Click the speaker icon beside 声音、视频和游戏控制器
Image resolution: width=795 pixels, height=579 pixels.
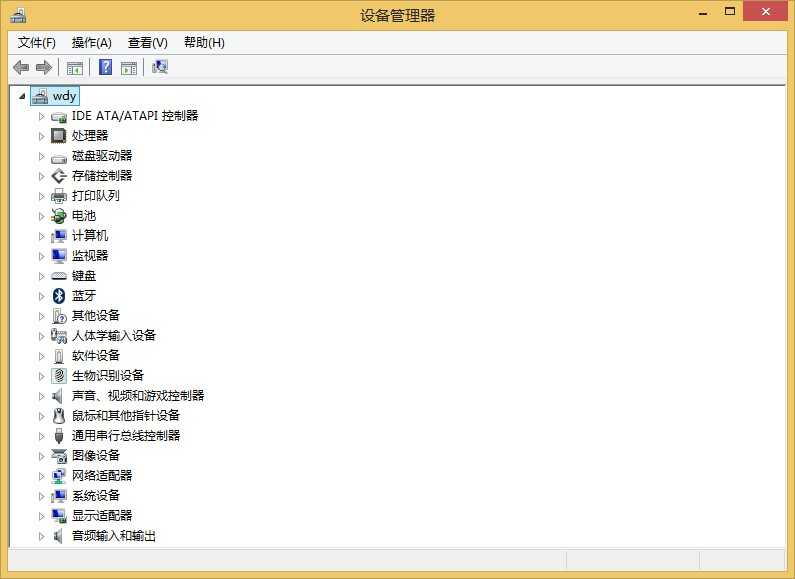pos(58,396)
